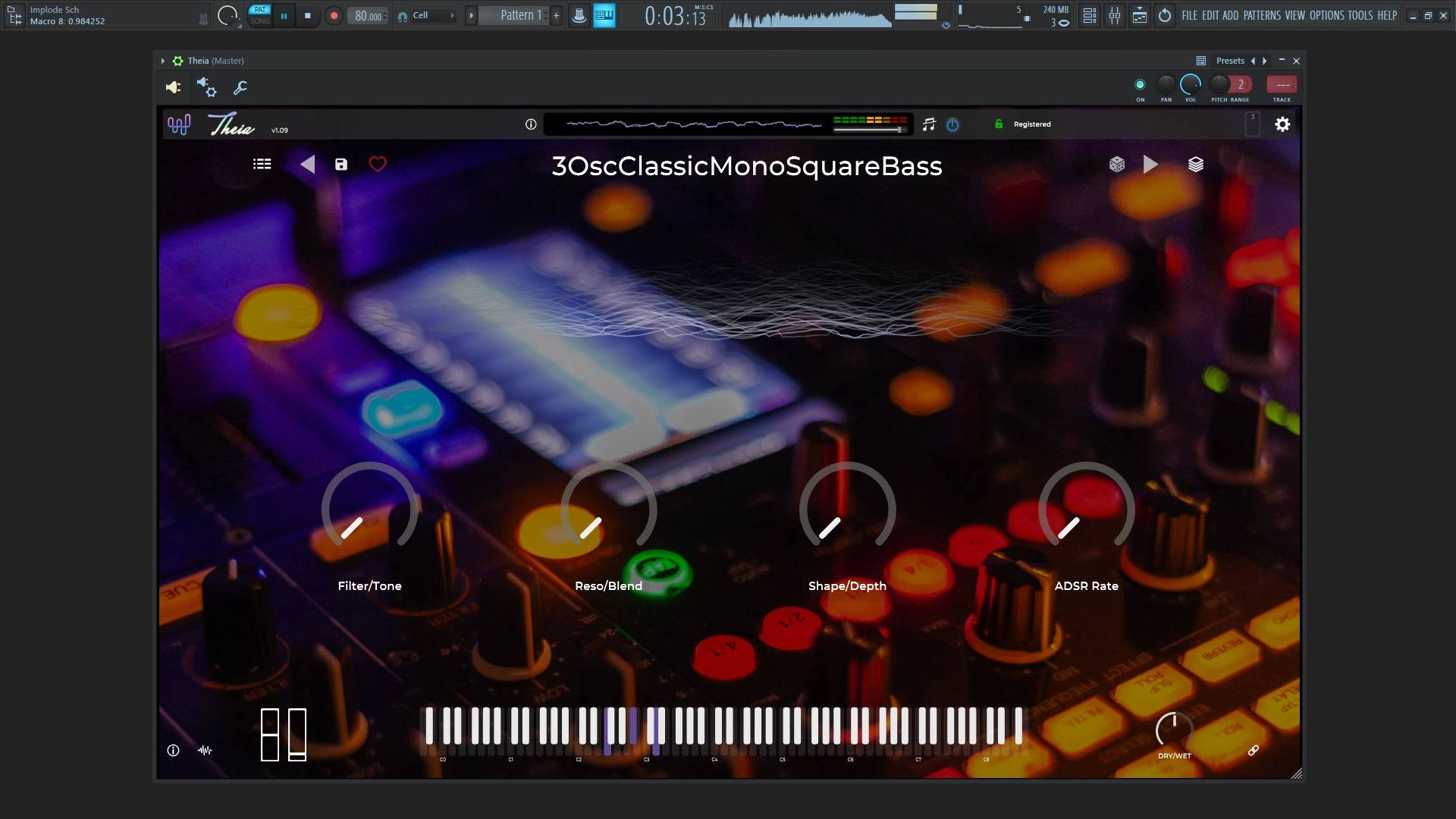Toggle the blue power button in Theia
The image size is (1456, 819).
952,124
